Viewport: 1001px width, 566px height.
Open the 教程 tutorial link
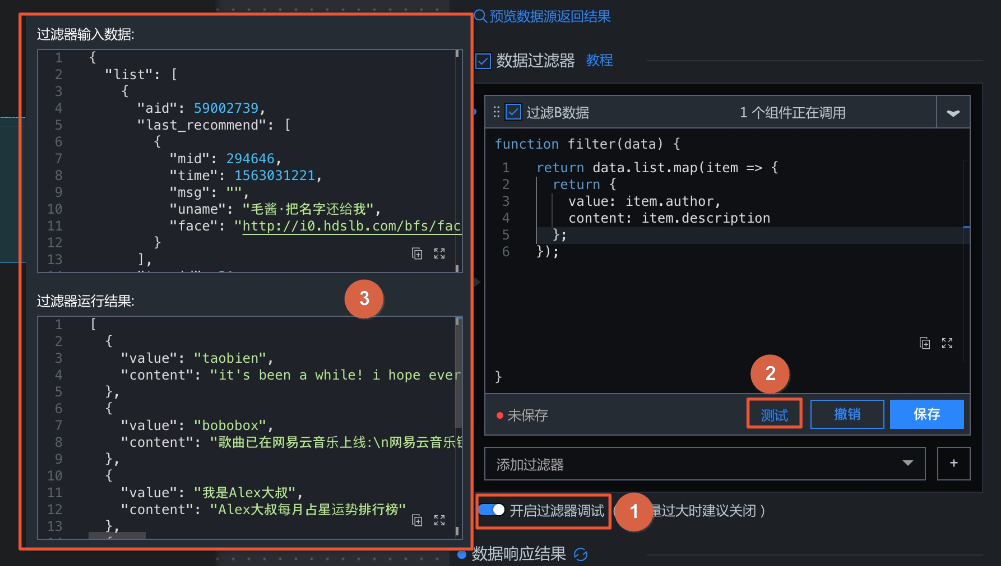click(x=599, y=61)
